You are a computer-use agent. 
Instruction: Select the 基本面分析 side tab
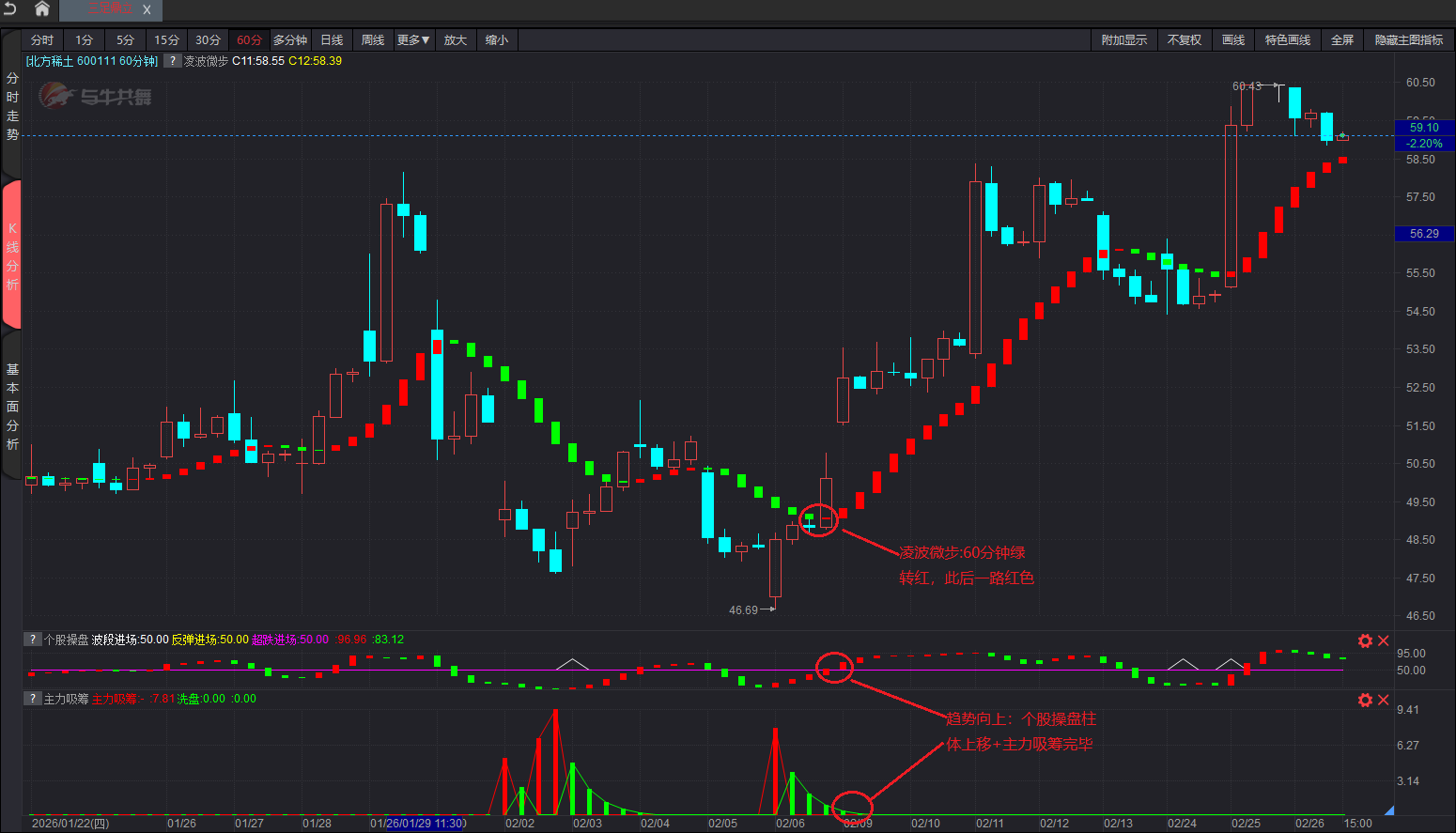coord(12,406)
